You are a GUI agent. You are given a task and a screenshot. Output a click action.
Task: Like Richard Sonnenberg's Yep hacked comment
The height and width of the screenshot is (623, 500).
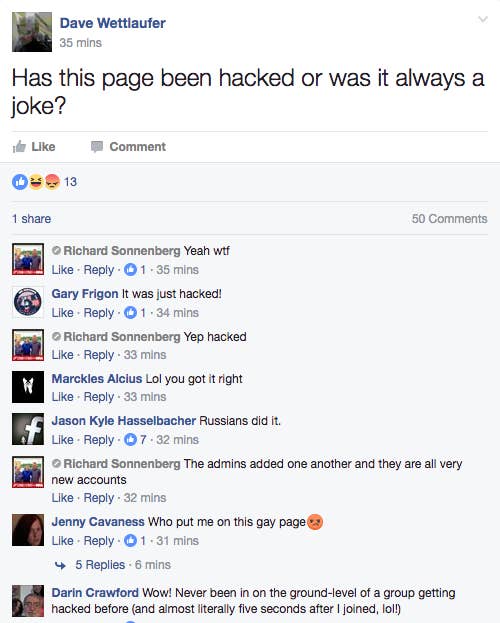(62, 354)
